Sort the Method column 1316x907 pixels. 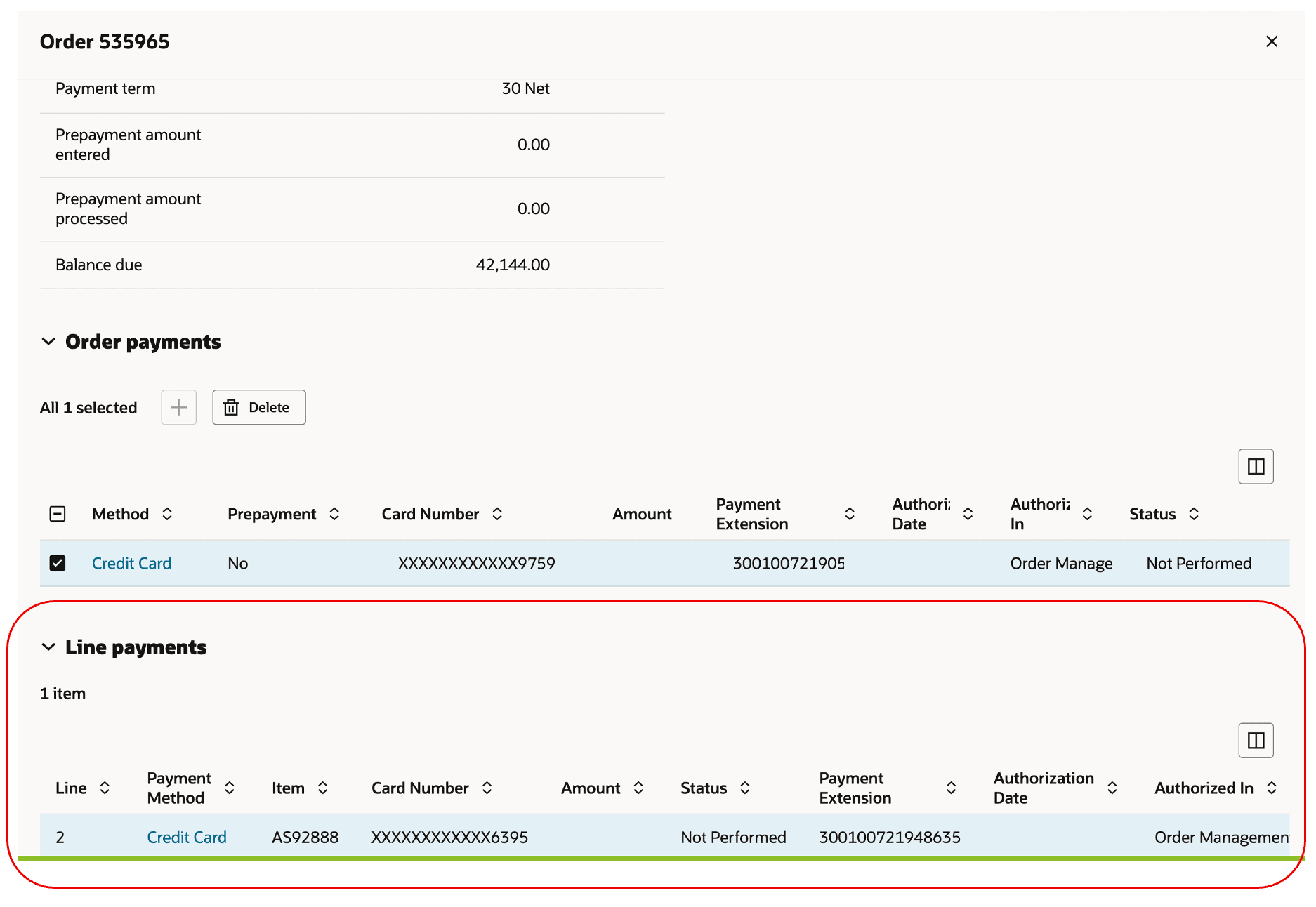tap(168, 514)
